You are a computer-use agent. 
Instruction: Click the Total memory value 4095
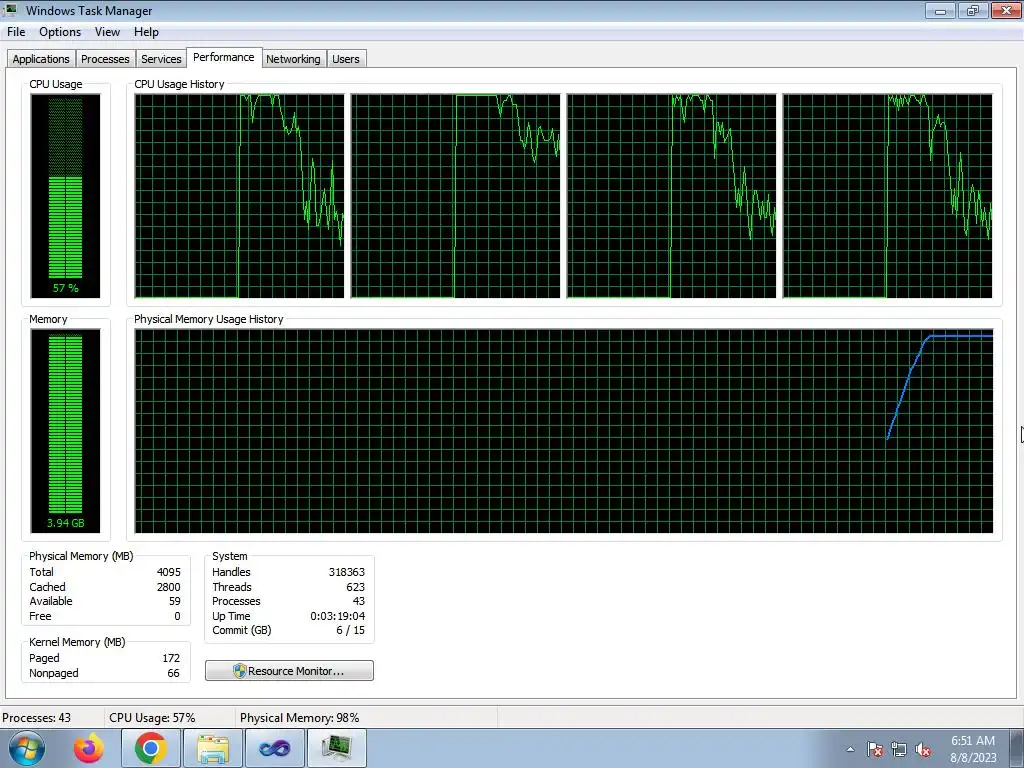(x=168, y=572)
